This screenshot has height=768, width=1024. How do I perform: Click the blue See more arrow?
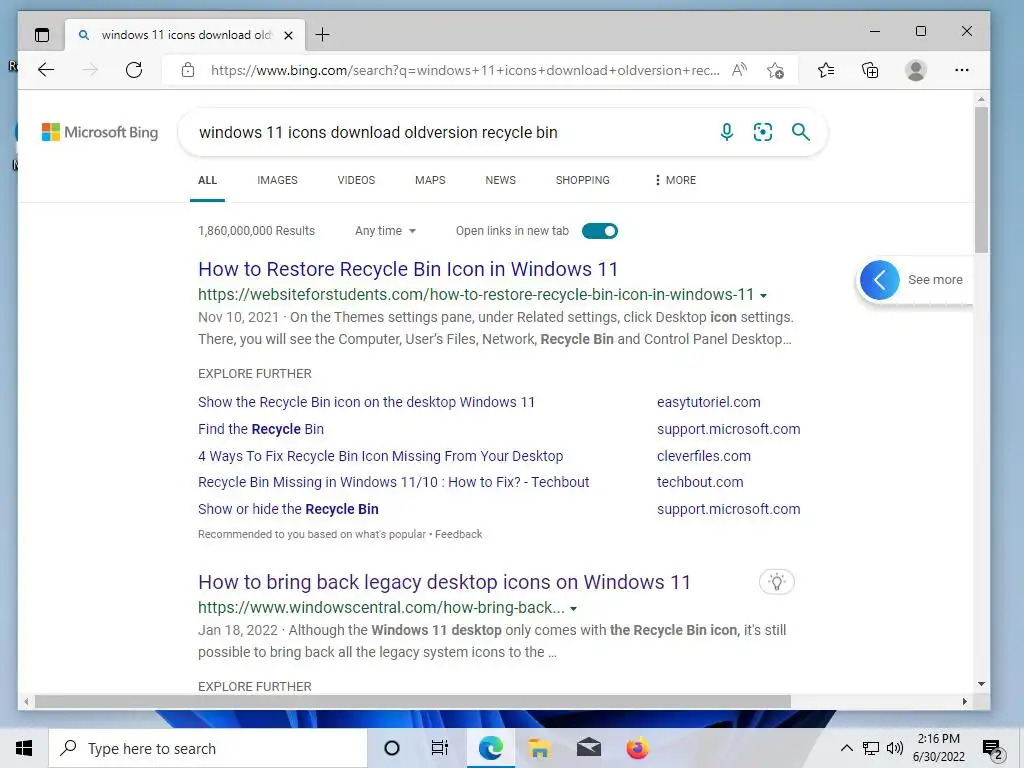880,280
